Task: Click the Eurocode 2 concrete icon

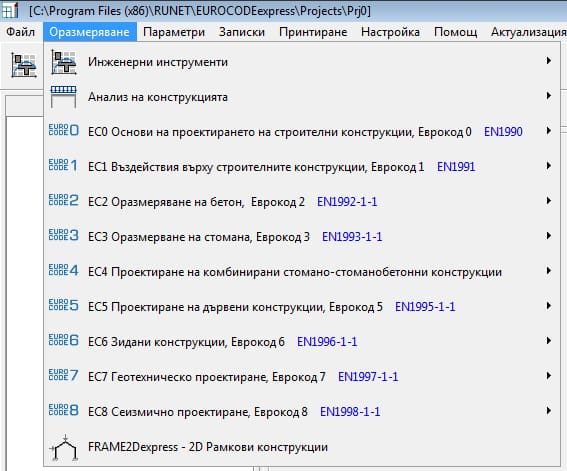Action: point(64,200)
